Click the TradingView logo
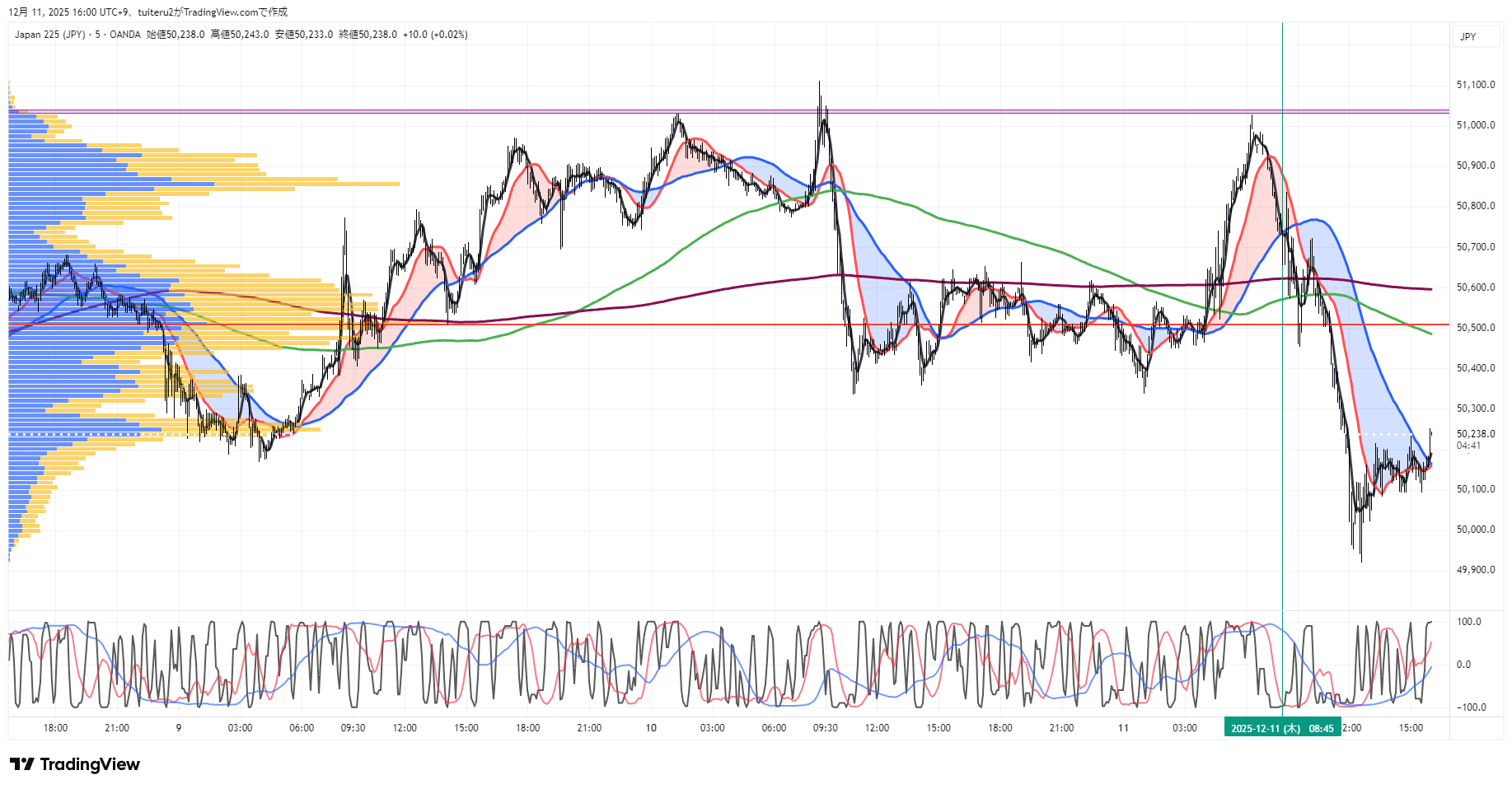Image resolution: width=1512 pixels, height=789 pixels. [75, 764]
